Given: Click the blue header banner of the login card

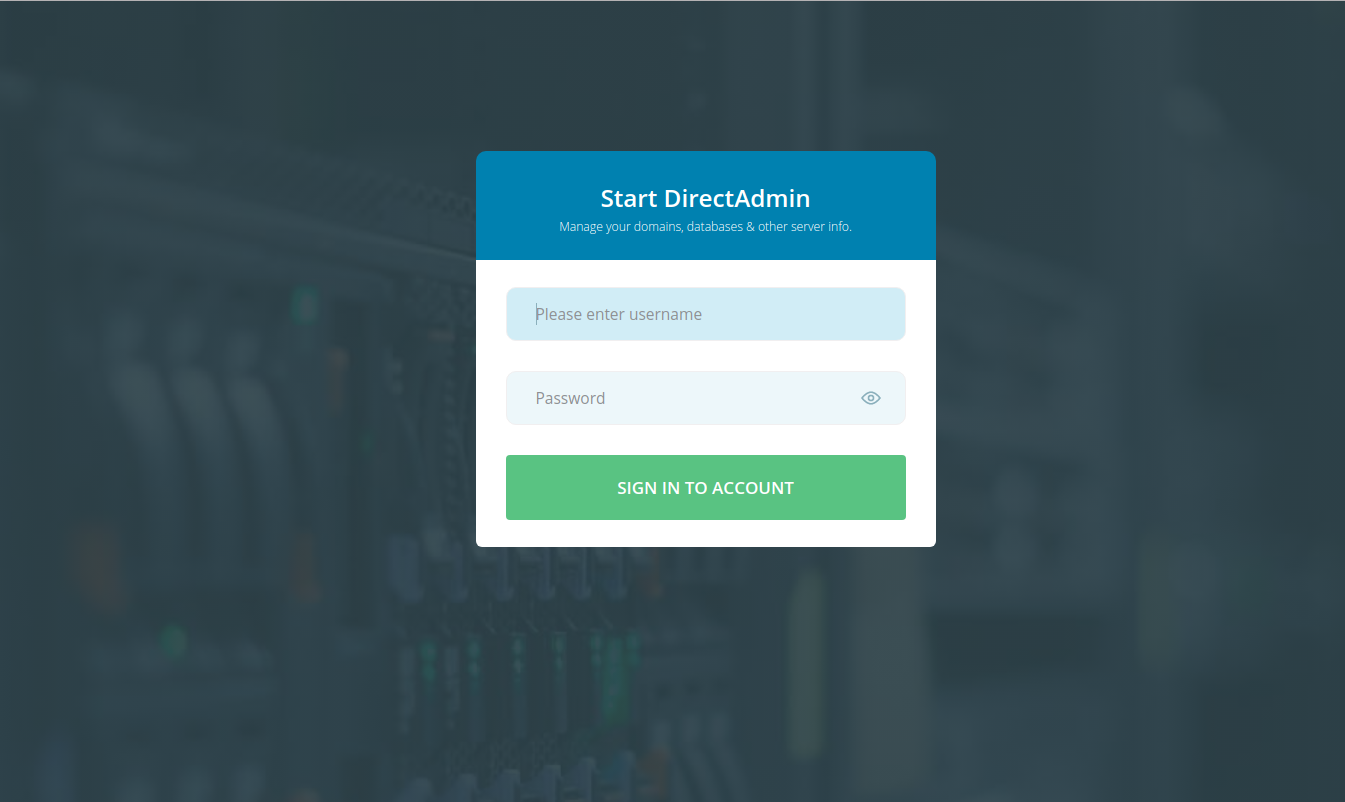Looking at the screenshot, I should pos(705,205).
